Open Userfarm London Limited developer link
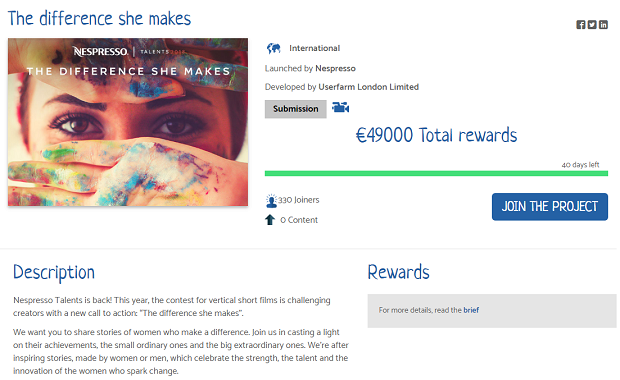The width and height of the screenshot is (620, 380). click(369, 87)
